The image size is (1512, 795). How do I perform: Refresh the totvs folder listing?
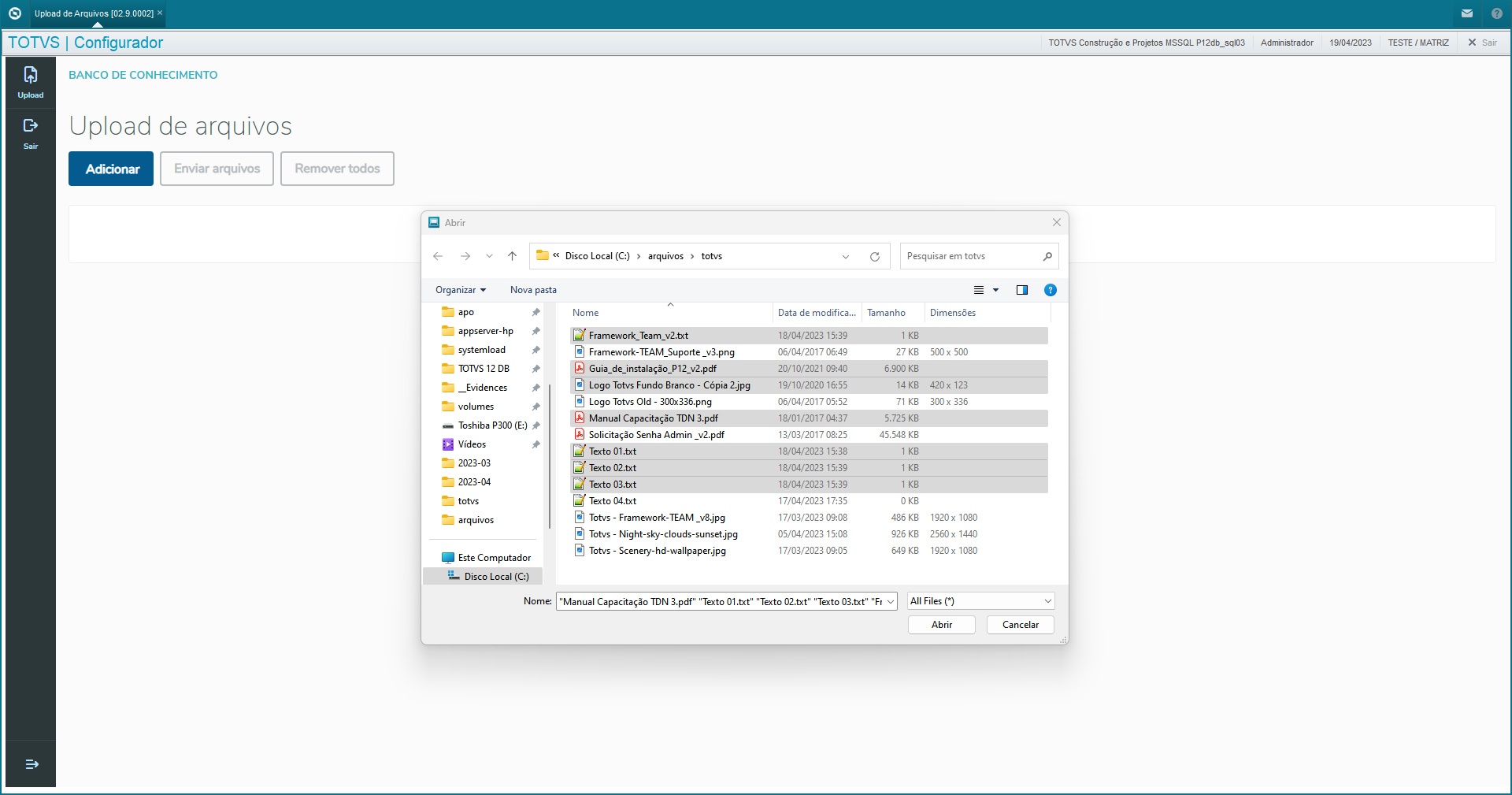tap(874, 256)
